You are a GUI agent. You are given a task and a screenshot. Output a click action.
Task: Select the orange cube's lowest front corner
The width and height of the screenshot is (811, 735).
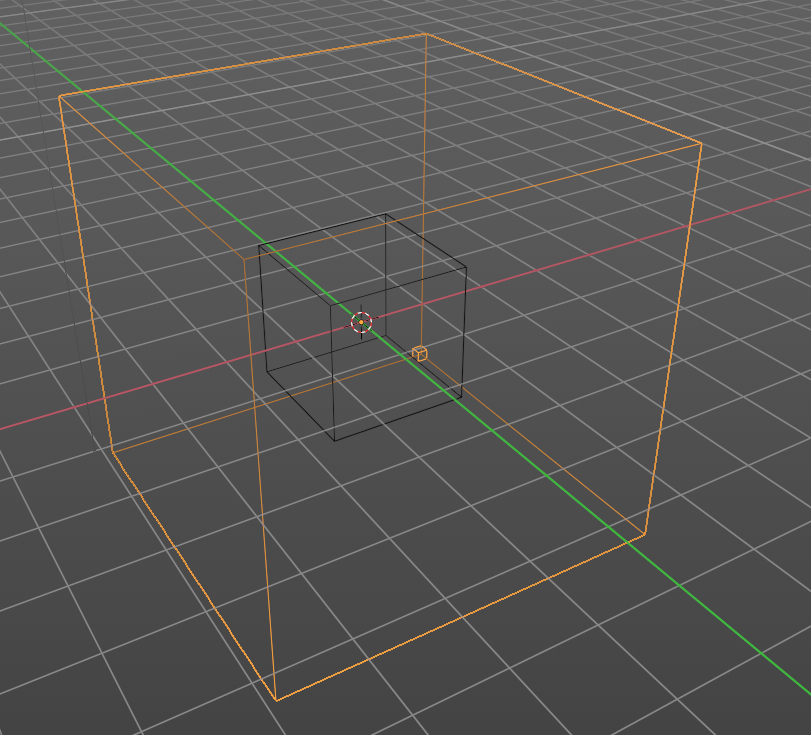pyautogui.click(x=276, y=700)
